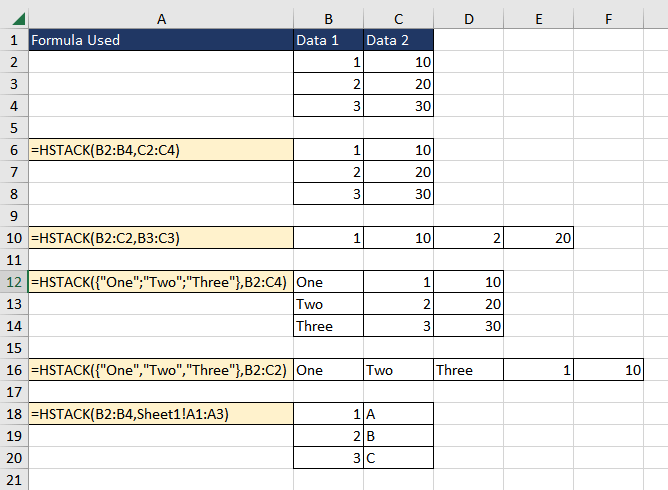668x490 pixels.
Task: Click cell F16 containing 10
Action: point(608,370)
